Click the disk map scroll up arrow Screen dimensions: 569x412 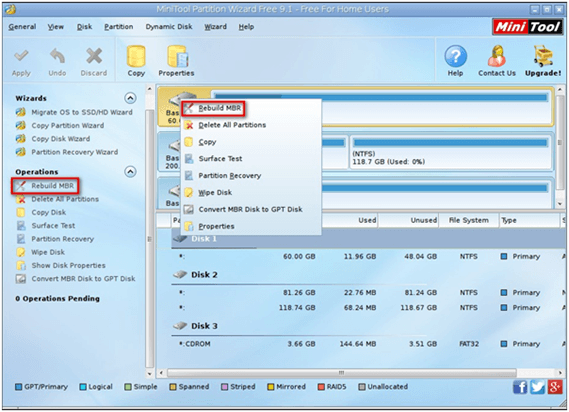coord(560,89)
